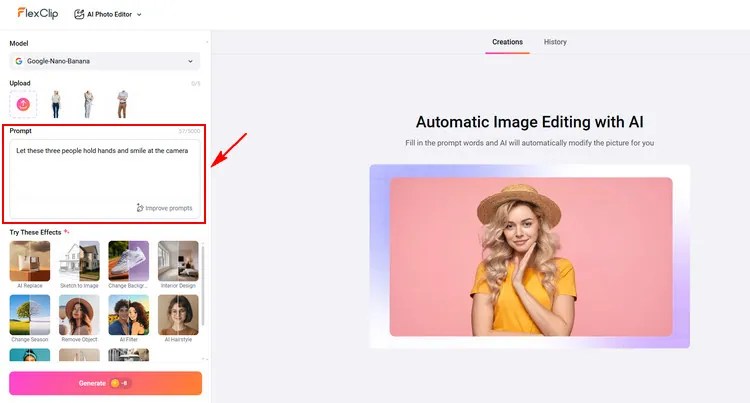Choose the Remove Object effect
The image size is (750, 403).
[79, 318]
